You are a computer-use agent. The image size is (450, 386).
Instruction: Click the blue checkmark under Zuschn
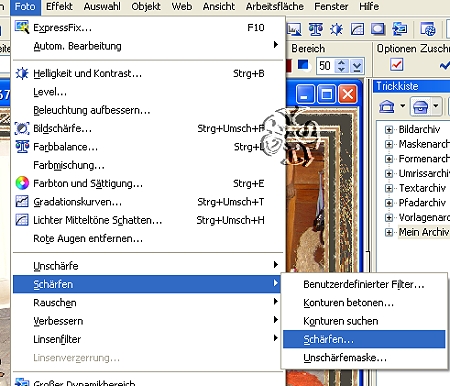coord(445,65)
